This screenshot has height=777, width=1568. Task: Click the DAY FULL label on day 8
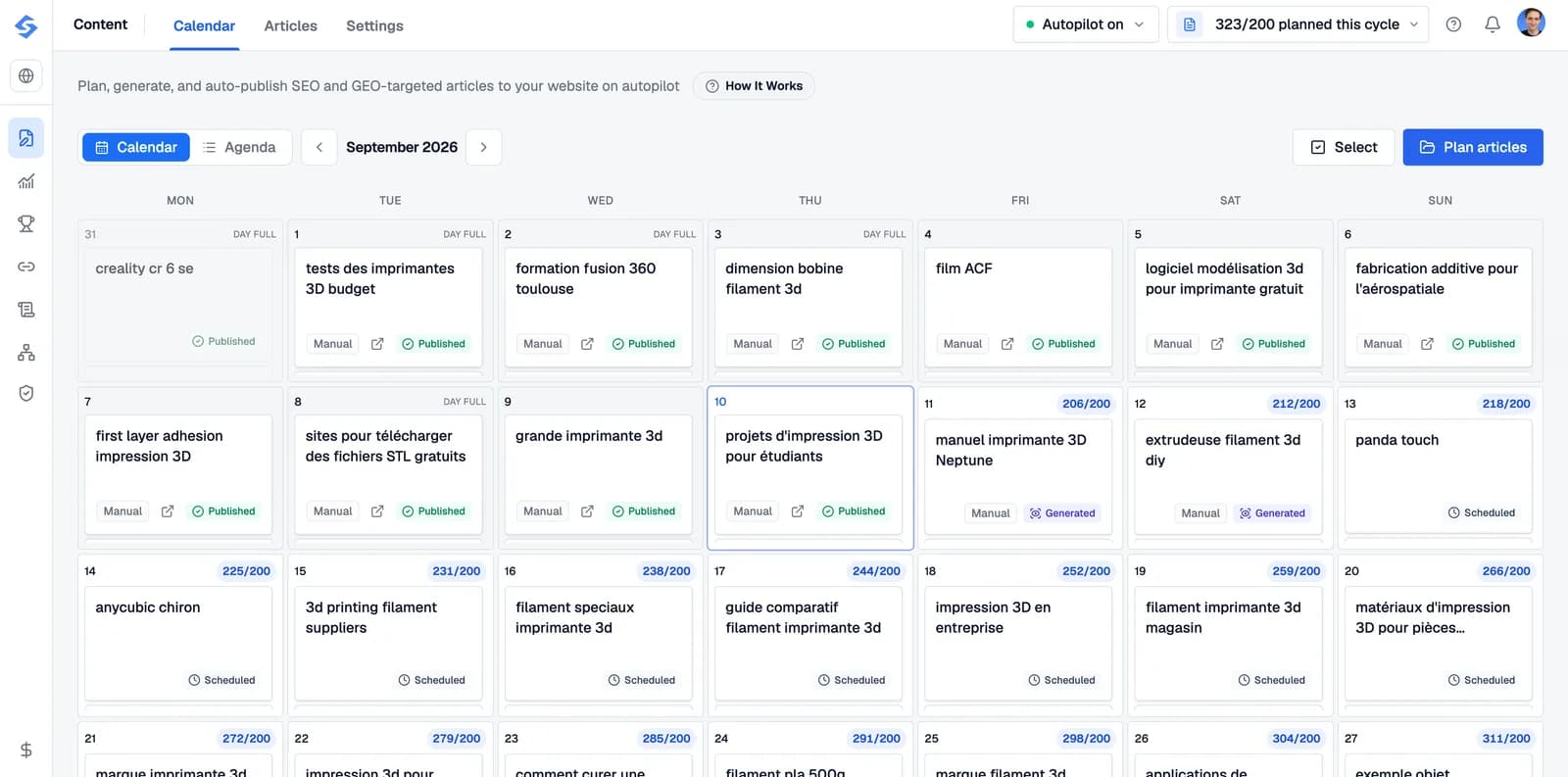click(x=465, y=402)
